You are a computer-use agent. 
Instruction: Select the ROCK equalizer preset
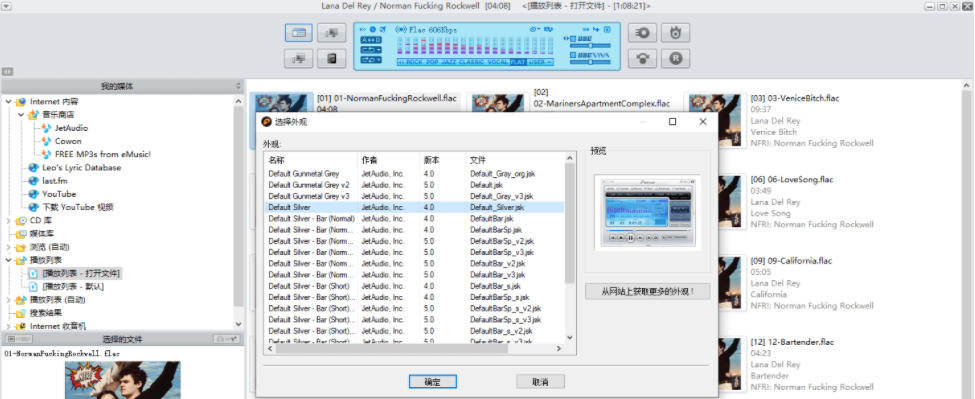coord(414,62)
